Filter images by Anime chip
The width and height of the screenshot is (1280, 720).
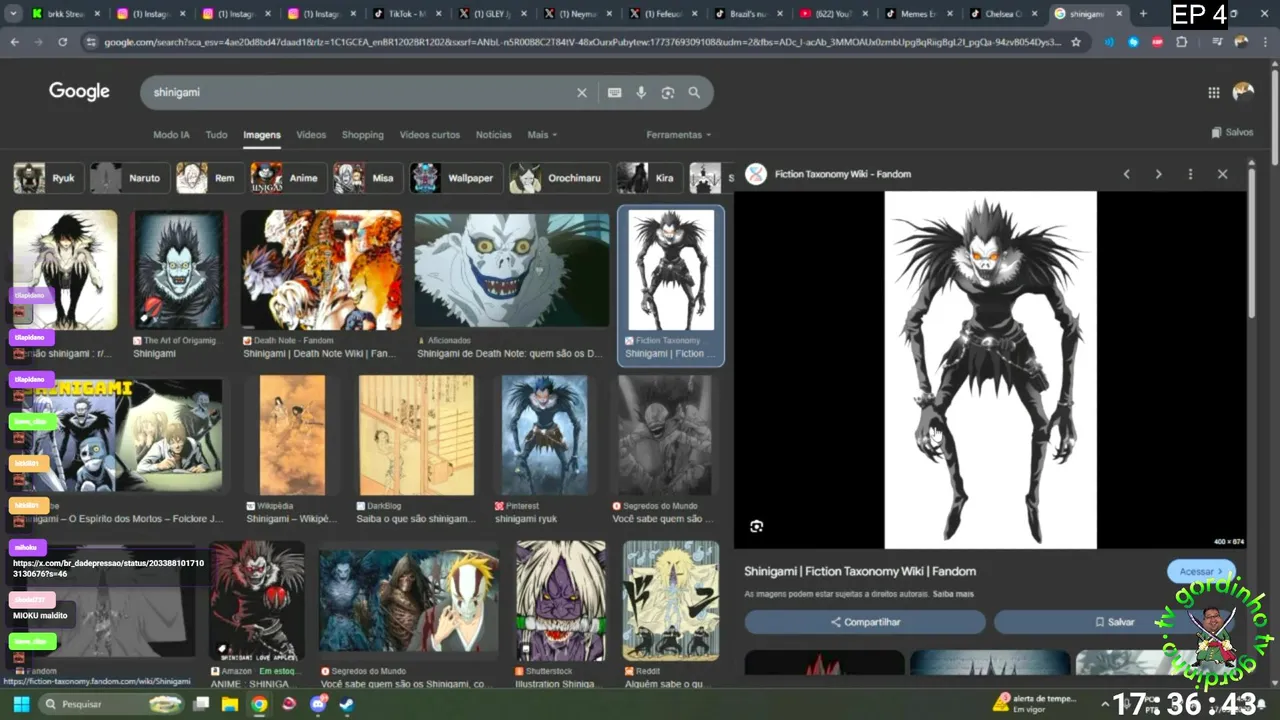287,178
